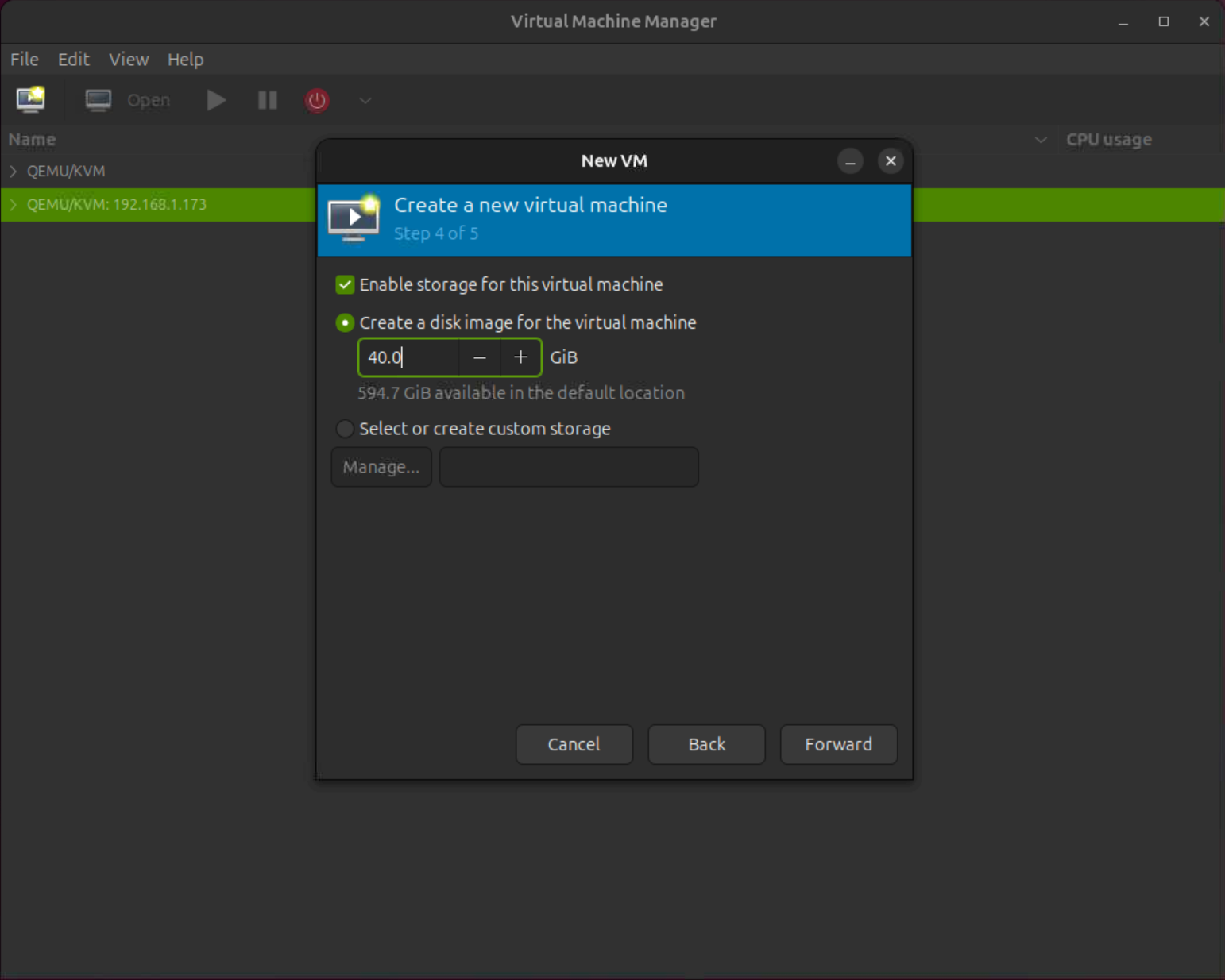Open the CPU usage column chevron
The image size is (1225, 980).
(x=1041, y=140)
